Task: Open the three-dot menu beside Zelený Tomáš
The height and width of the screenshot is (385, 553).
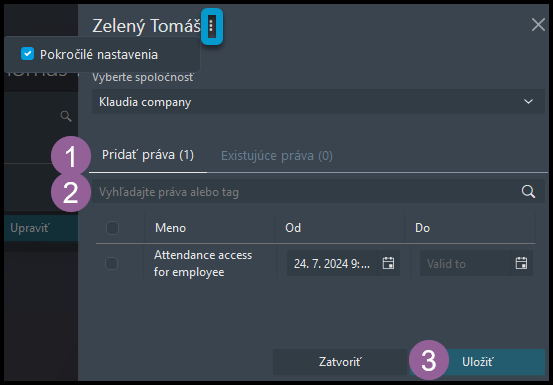Action: click(x=212, y=26)
